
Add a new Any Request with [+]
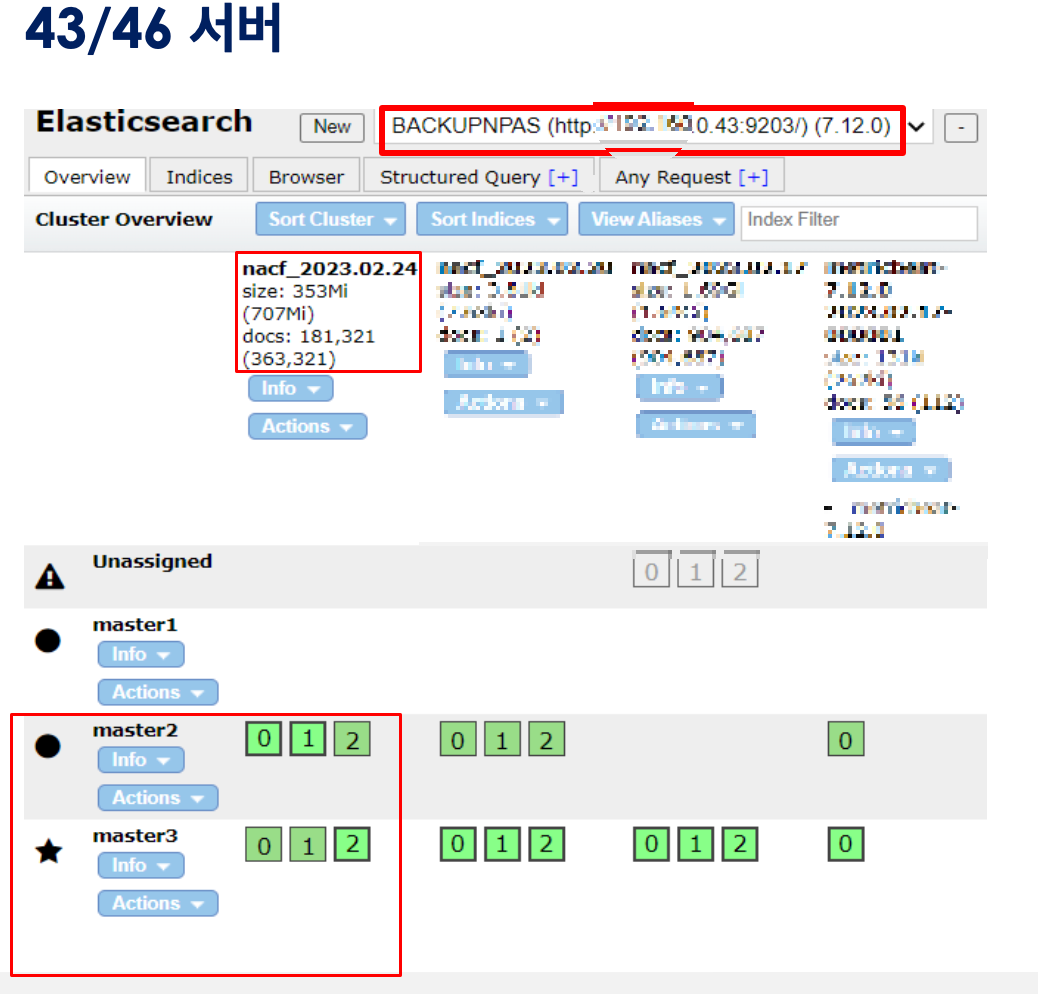[753, 177]
